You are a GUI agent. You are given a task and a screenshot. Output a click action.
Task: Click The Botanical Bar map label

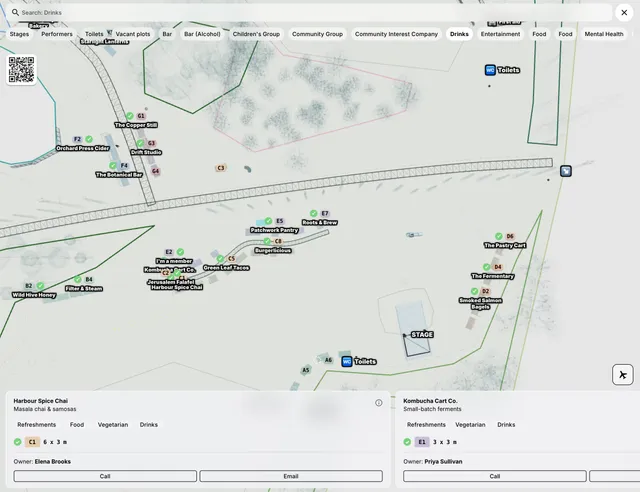(x=119, y=175)
